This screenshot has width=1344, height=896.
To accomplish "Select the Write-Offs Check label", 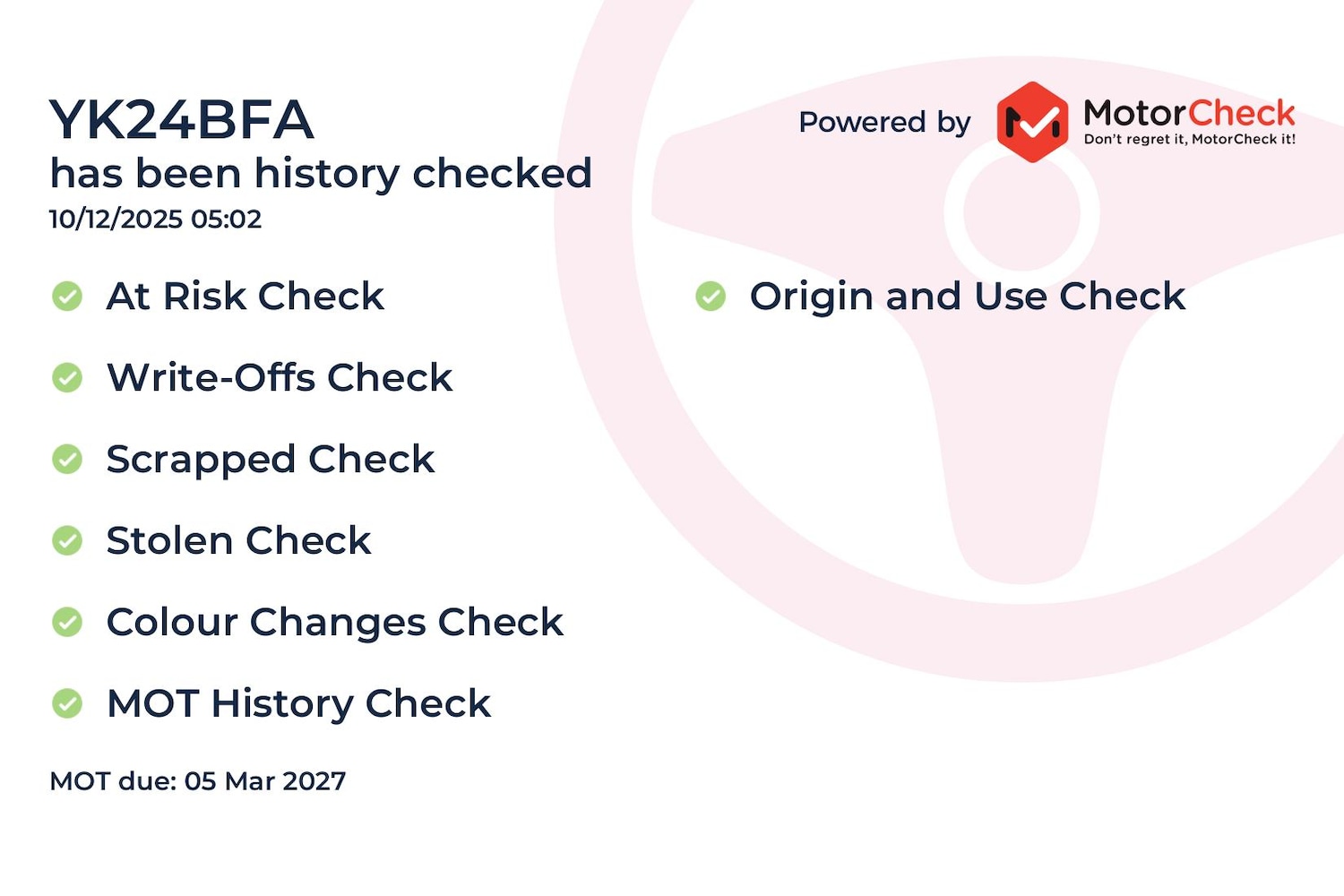I will coord(279,377).
